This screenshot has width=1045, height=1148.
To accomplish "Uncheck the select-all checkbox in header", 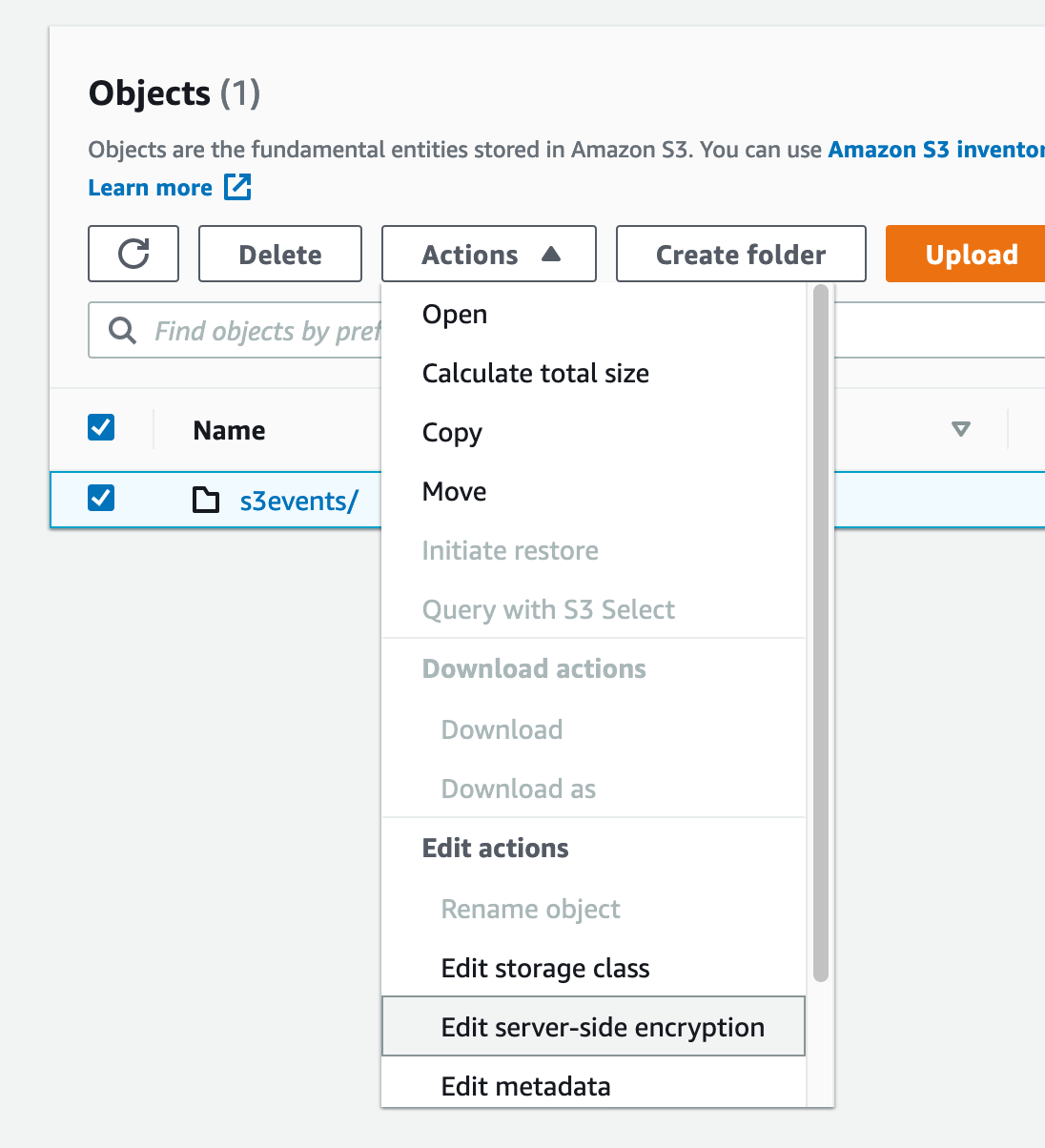I will (x=101, y=427).
